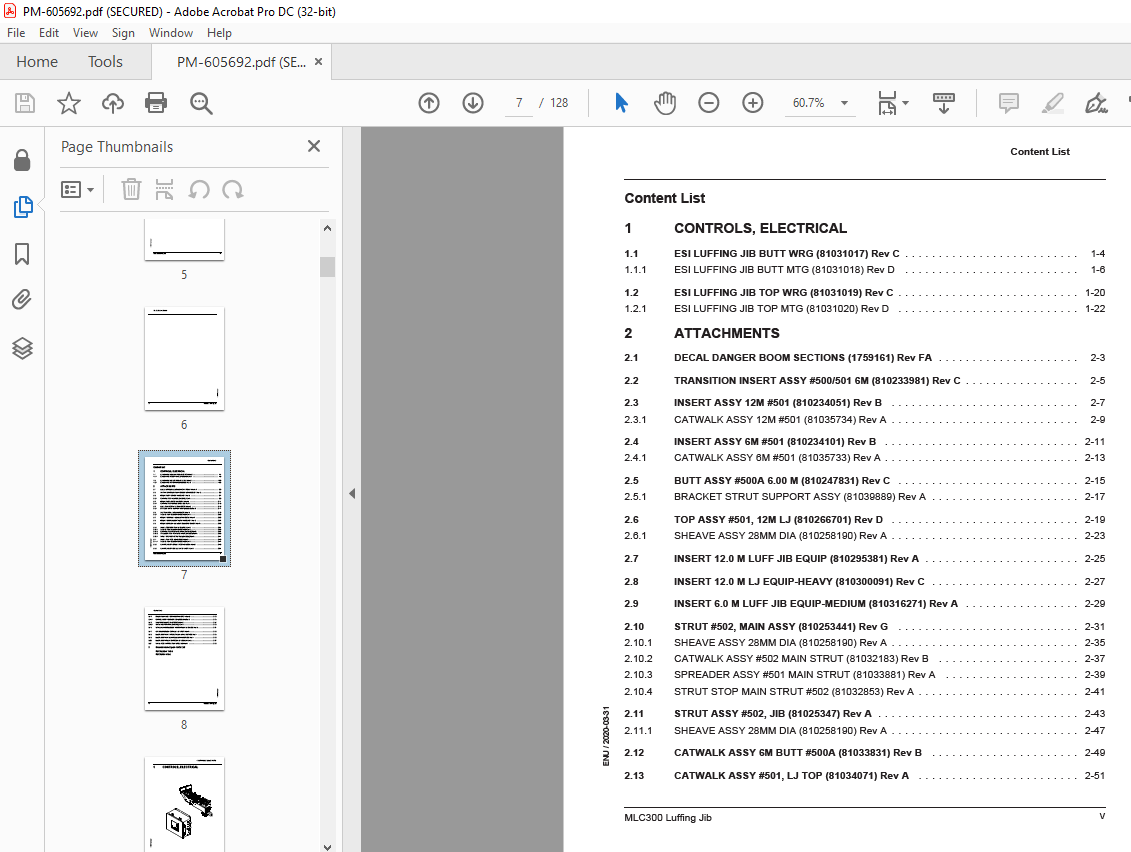The image size is (1131, 852).
Task: Close the PM-605692.pdf tab
Action: click(x=318, y=62)
